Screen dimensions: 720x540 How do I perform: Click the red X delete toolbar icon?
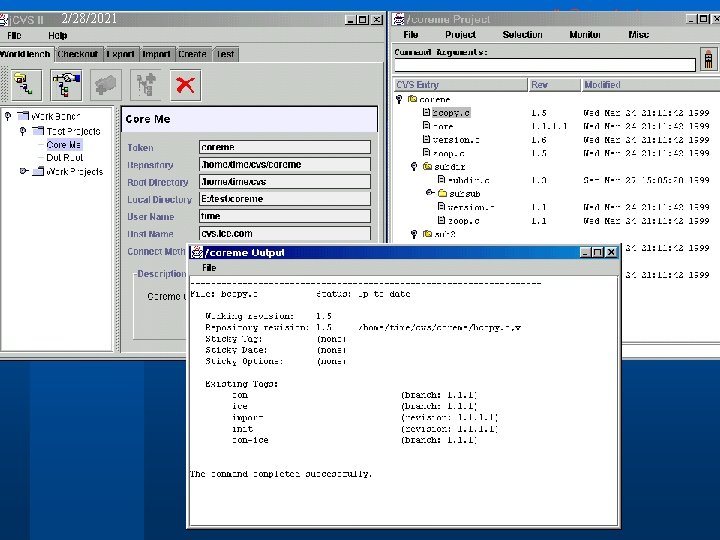186,85
